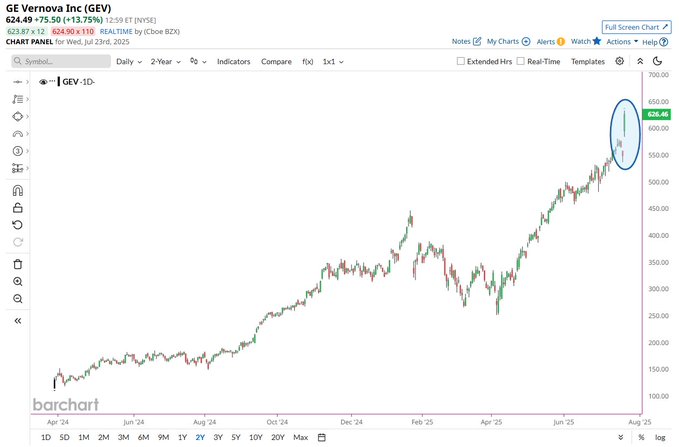
Task: Open the 2-Year period dropdown
Action: 165,62
